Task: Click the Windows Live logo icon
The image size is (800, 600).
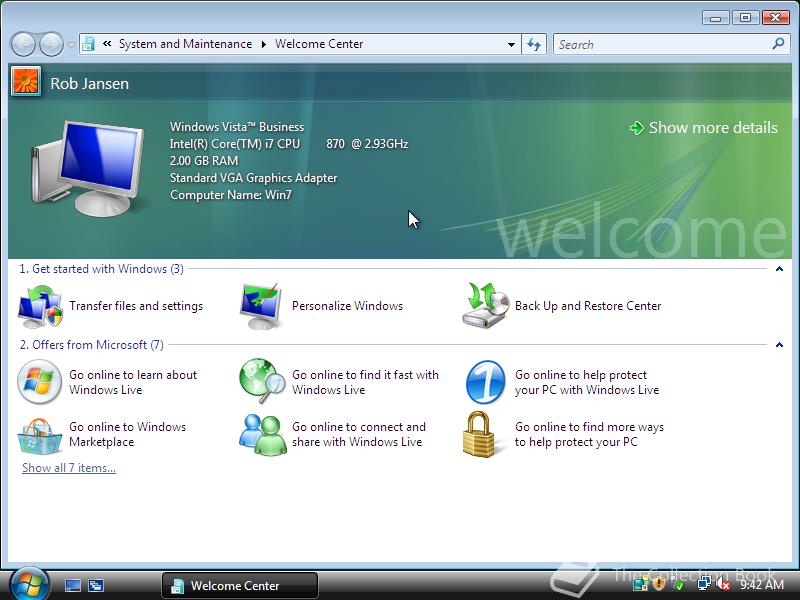Action: pos(39,382)
